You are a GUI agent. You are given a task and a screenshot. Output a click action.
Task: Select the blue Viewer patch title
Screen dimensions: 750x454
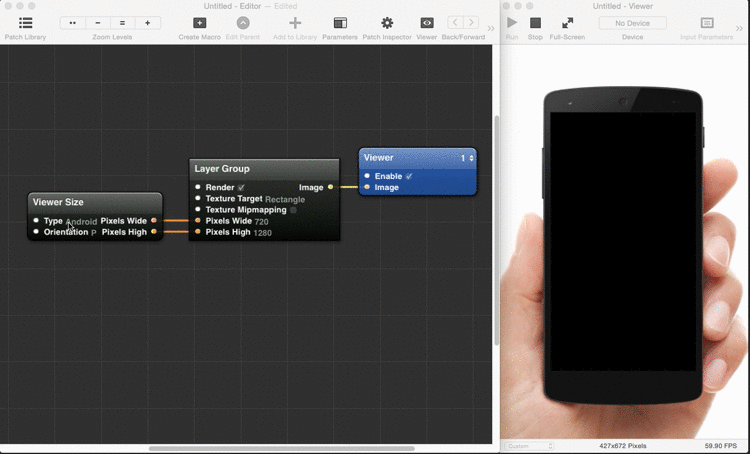[378, 157]
